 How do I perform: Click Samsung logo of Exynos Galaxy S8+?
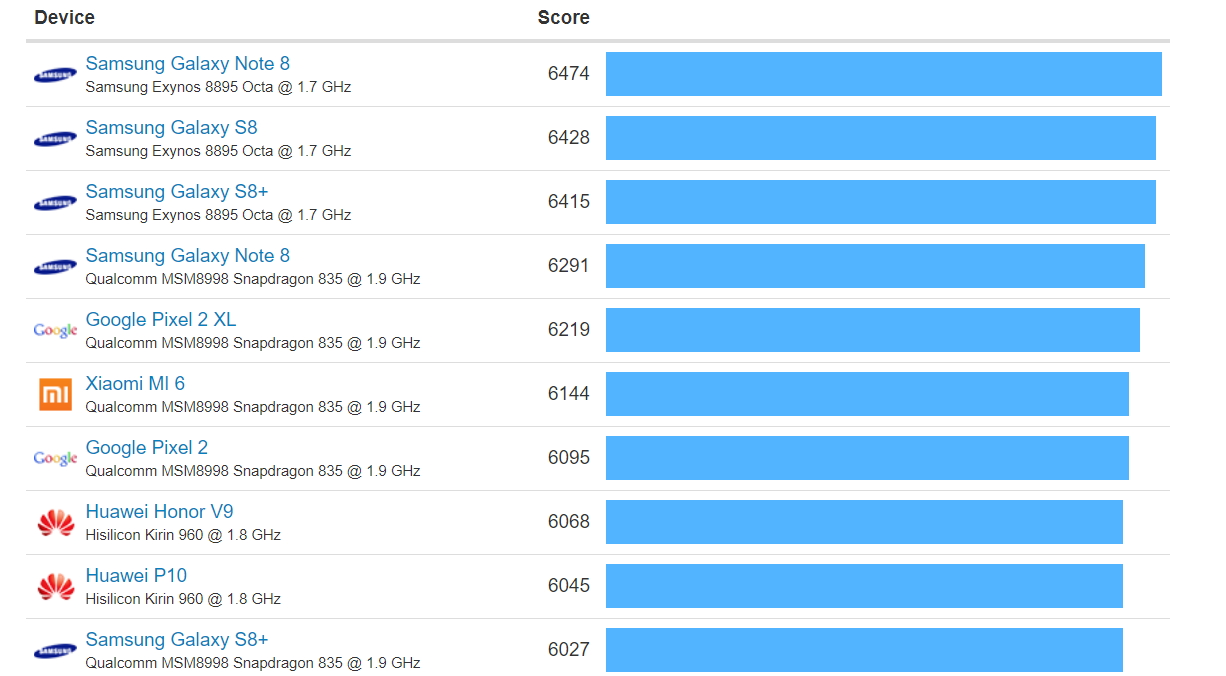tap(55, 203)
